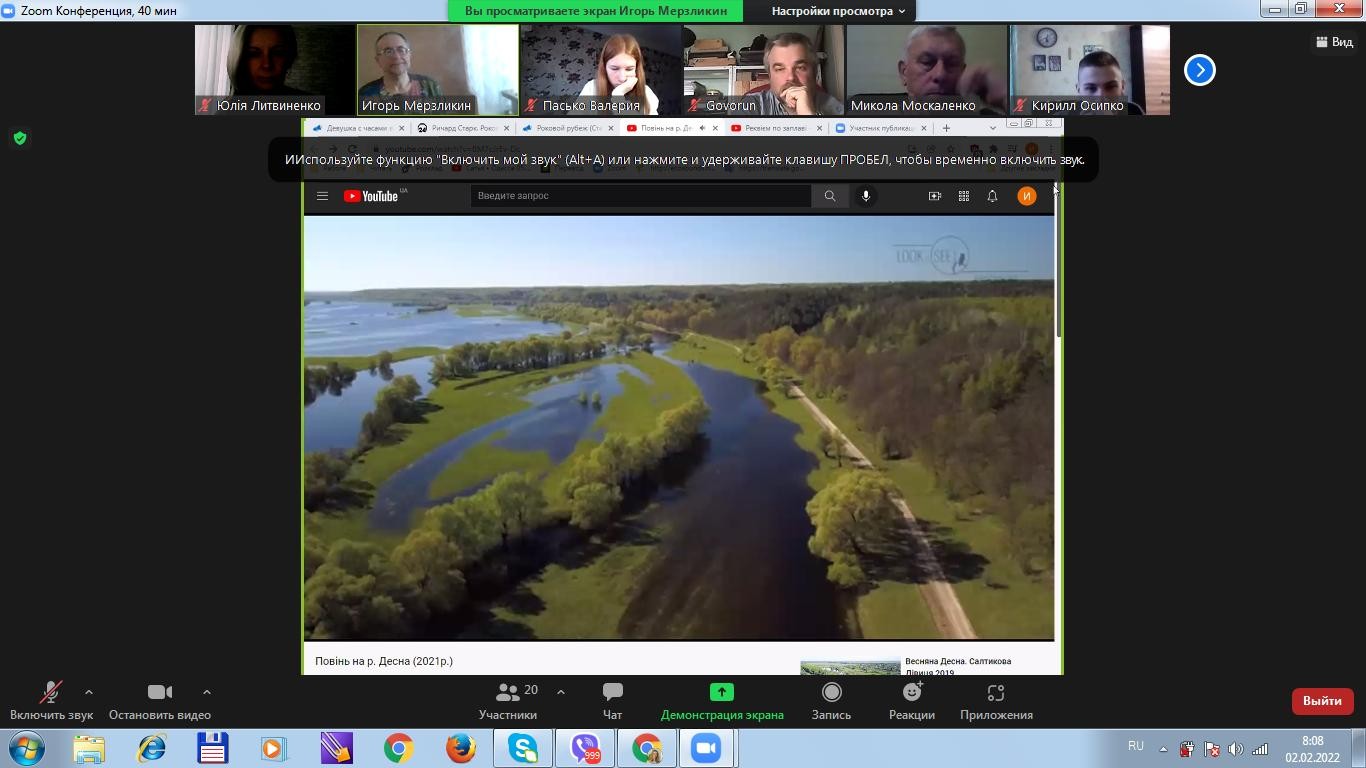Select Юлія Литвиненко video thumbnail
The width and height of the screenshot is (1366, 768).
point(275,70)
